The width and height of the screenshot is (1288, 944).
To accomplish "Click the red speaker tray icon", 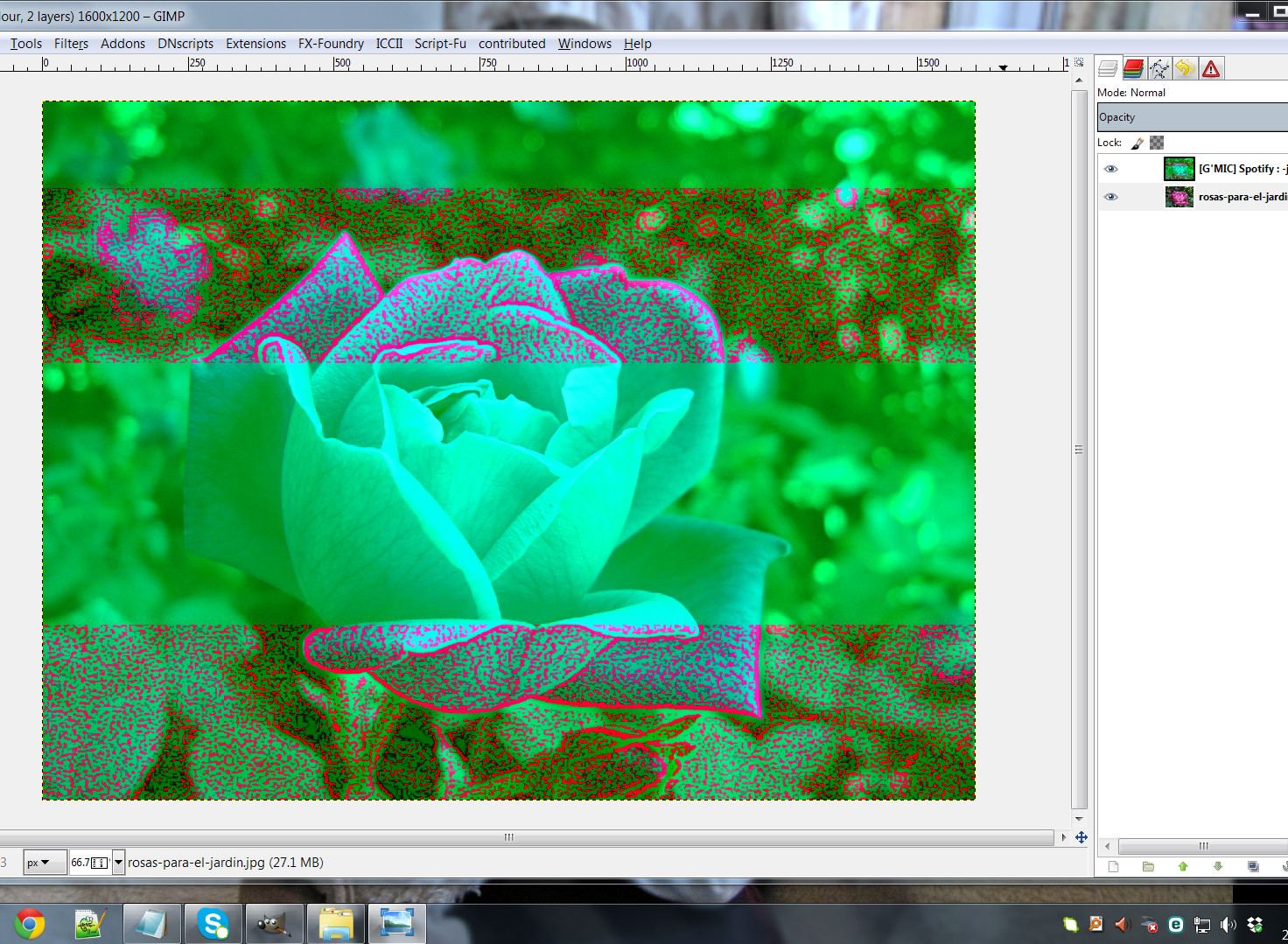I will [x=1123, y=925].
